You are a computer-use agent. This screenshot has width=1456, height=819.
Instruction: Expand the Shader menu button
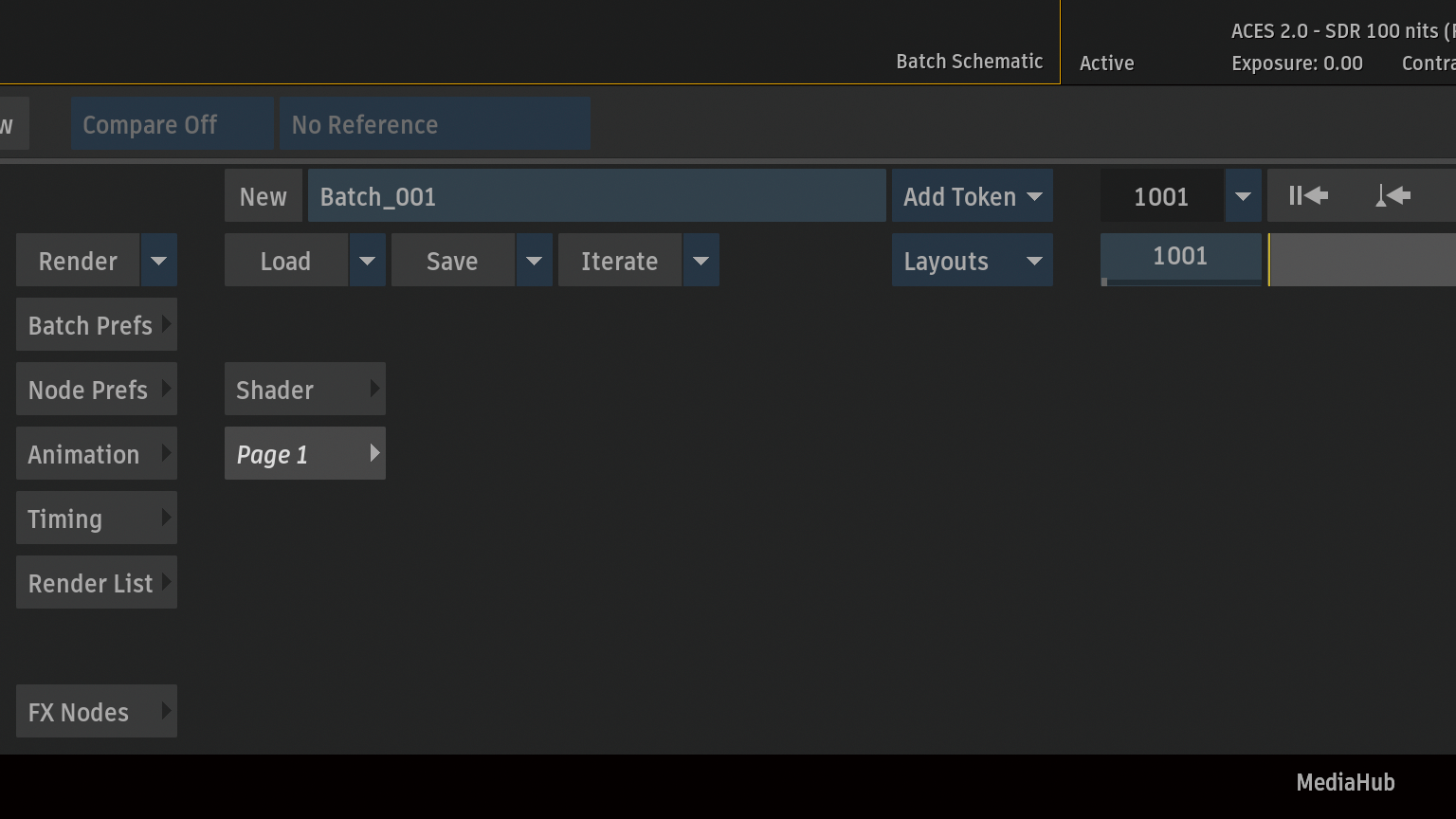coord(304,390)
